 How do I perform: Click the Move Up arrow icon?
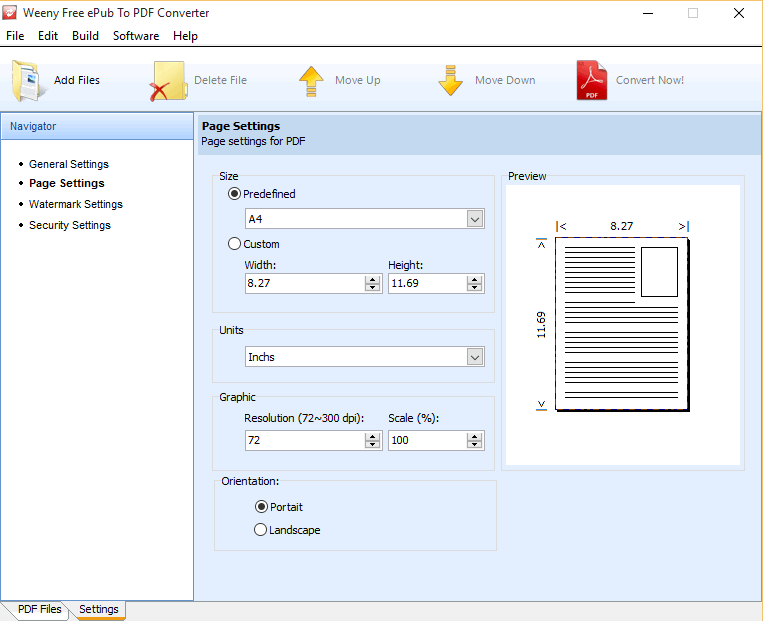point(311,81)
